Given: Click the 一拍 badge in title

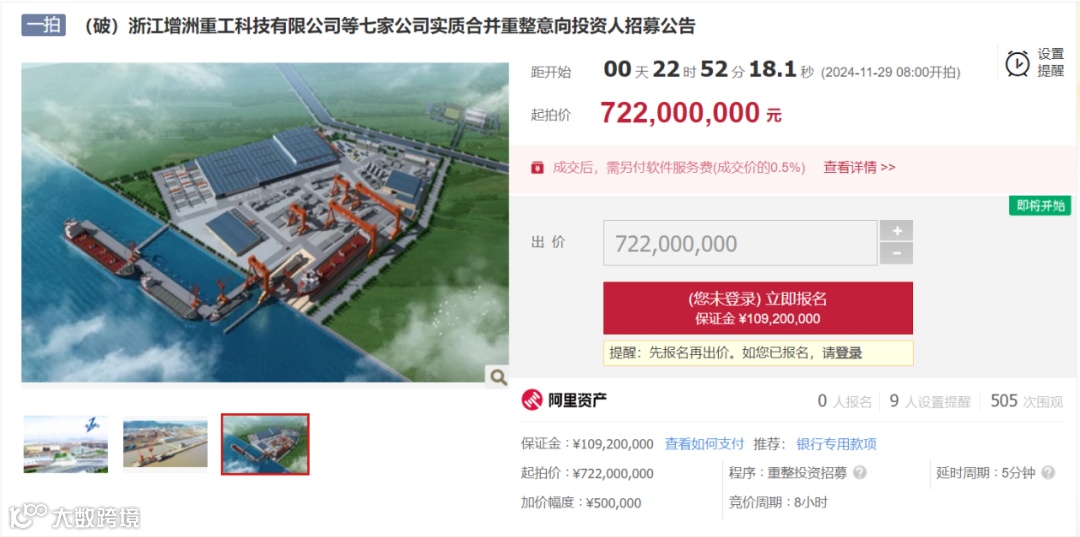Looking at the screenshot, I should (43, 25).
